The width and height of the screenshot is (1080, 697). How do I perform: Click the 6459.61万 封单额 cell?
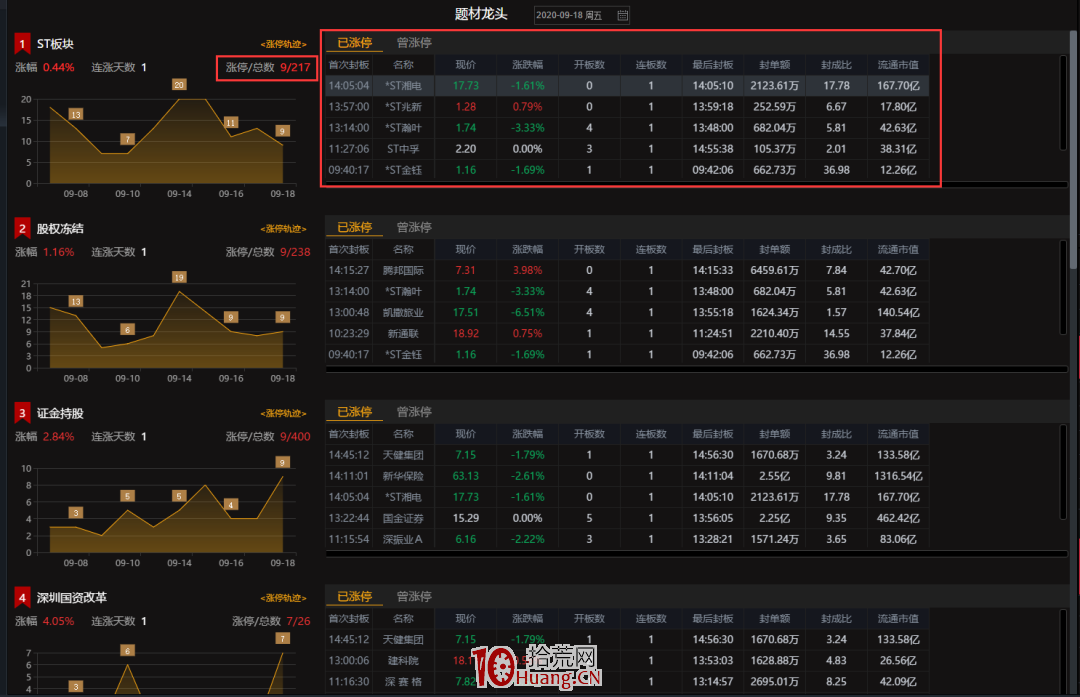click(775, 270)
